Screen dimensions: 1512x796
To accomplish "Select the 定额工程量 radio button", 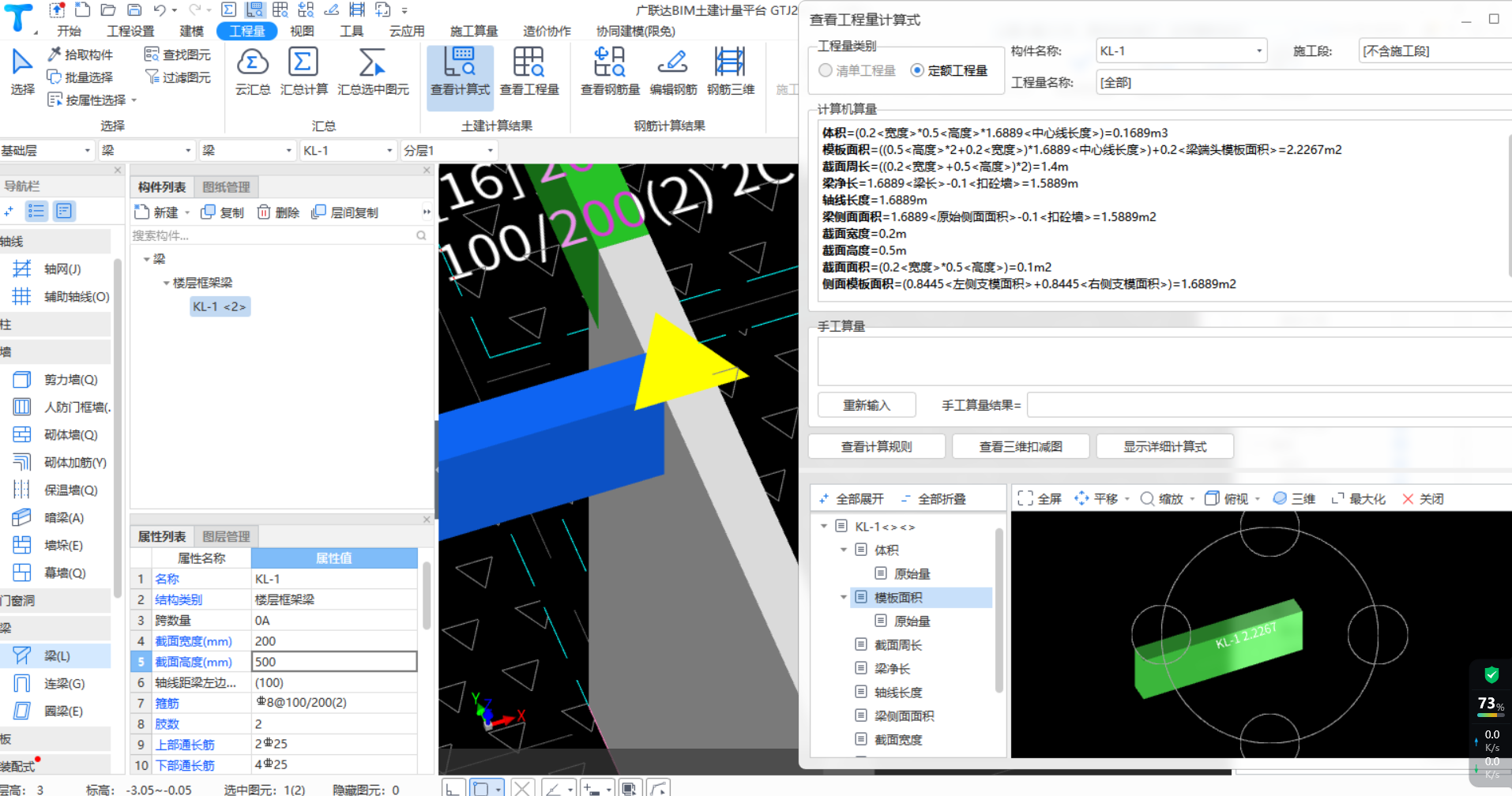I will pos(917,70).
